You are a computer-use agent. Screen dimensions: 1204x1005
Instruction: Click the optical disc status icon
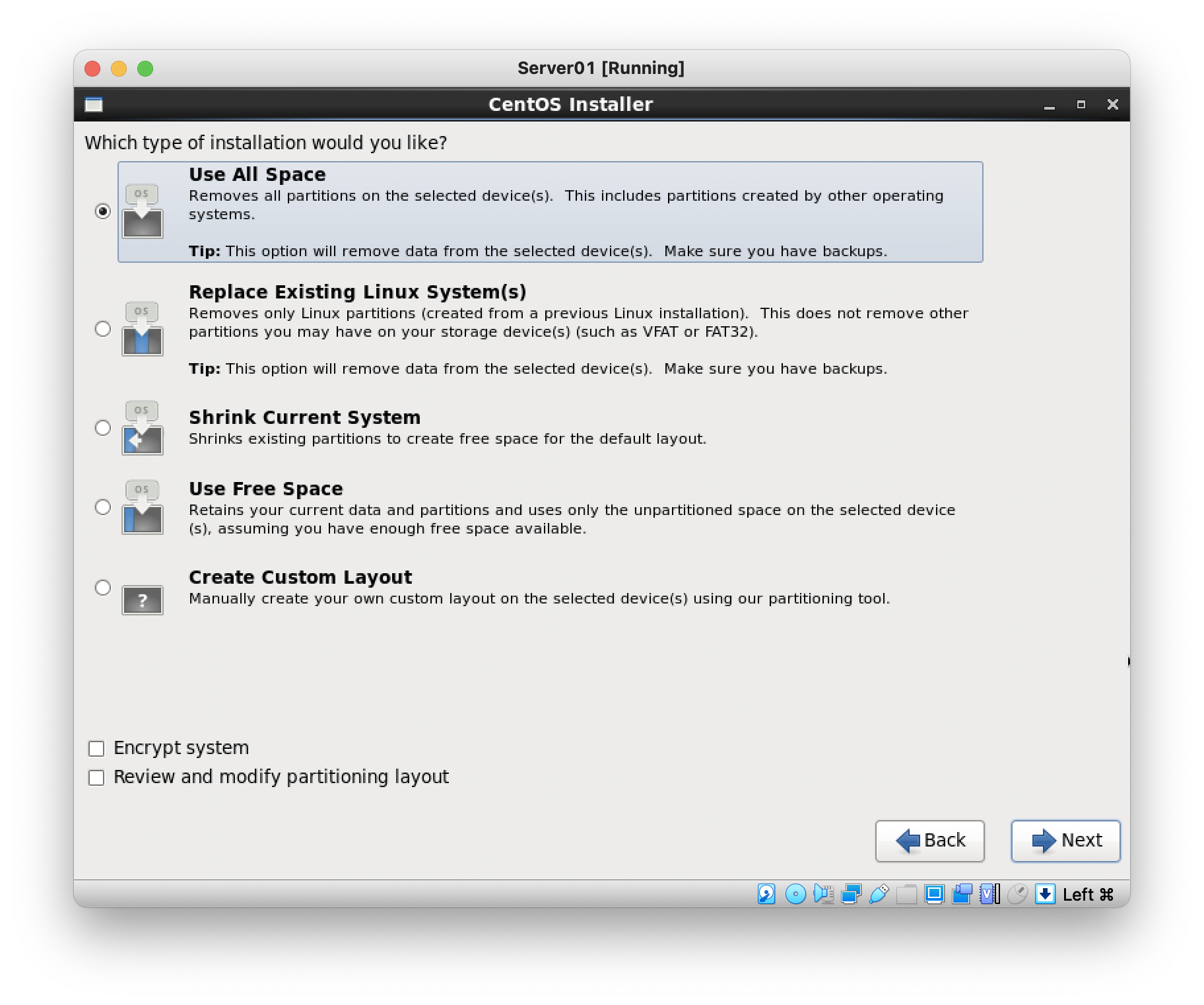[x=795, y=894]
